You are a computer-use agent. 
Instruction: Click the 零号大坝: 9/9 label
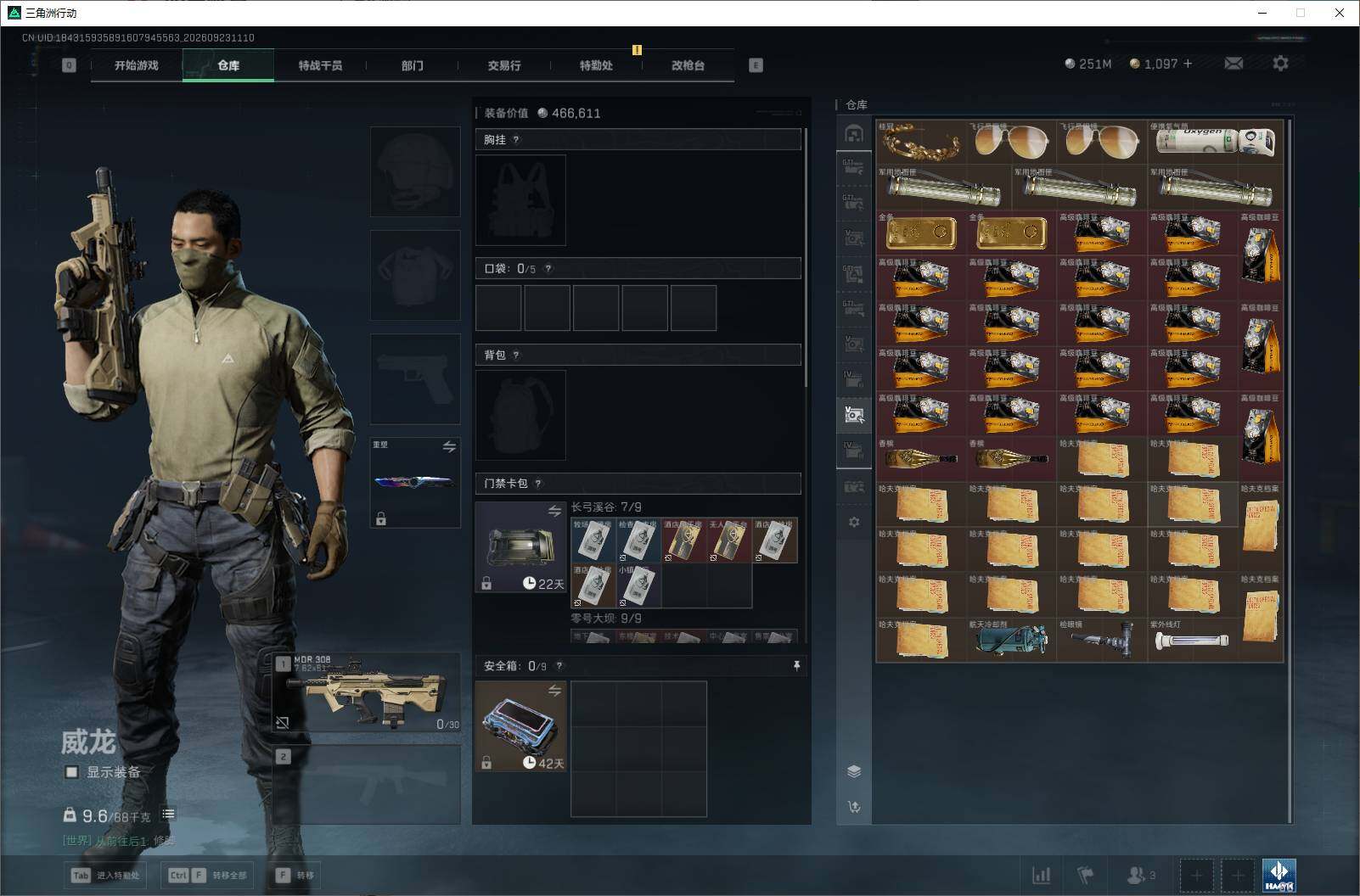coord(606,619)
